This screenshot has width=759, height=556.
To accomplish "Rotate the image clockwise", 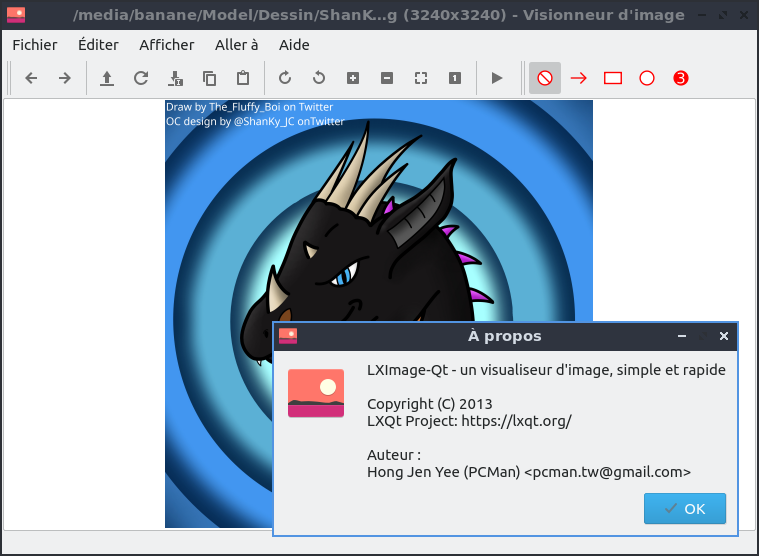I will [x=285, y=78].
